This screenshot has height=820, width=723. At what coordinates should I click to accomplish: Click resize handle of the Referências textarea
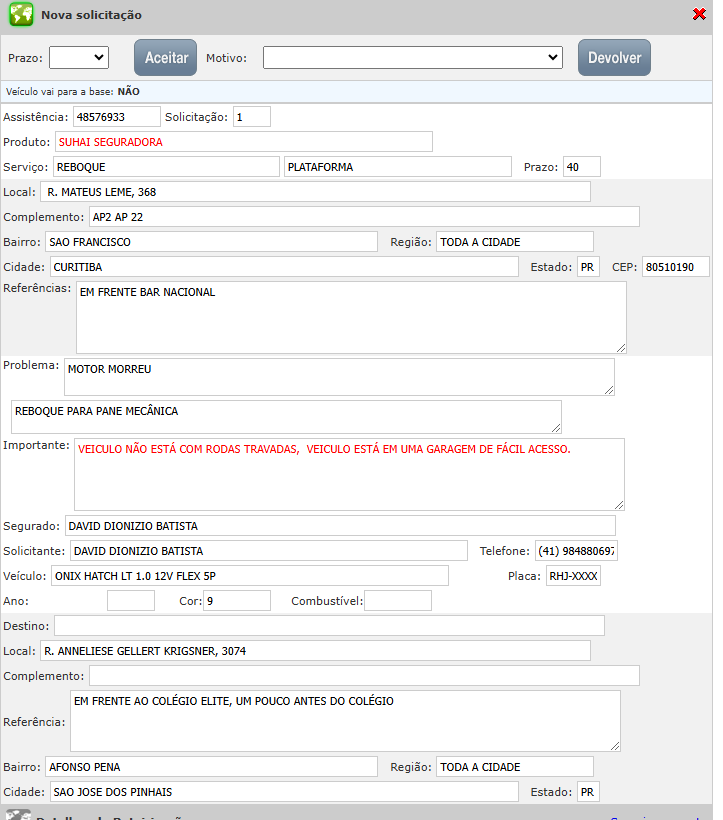click(621, 348)
